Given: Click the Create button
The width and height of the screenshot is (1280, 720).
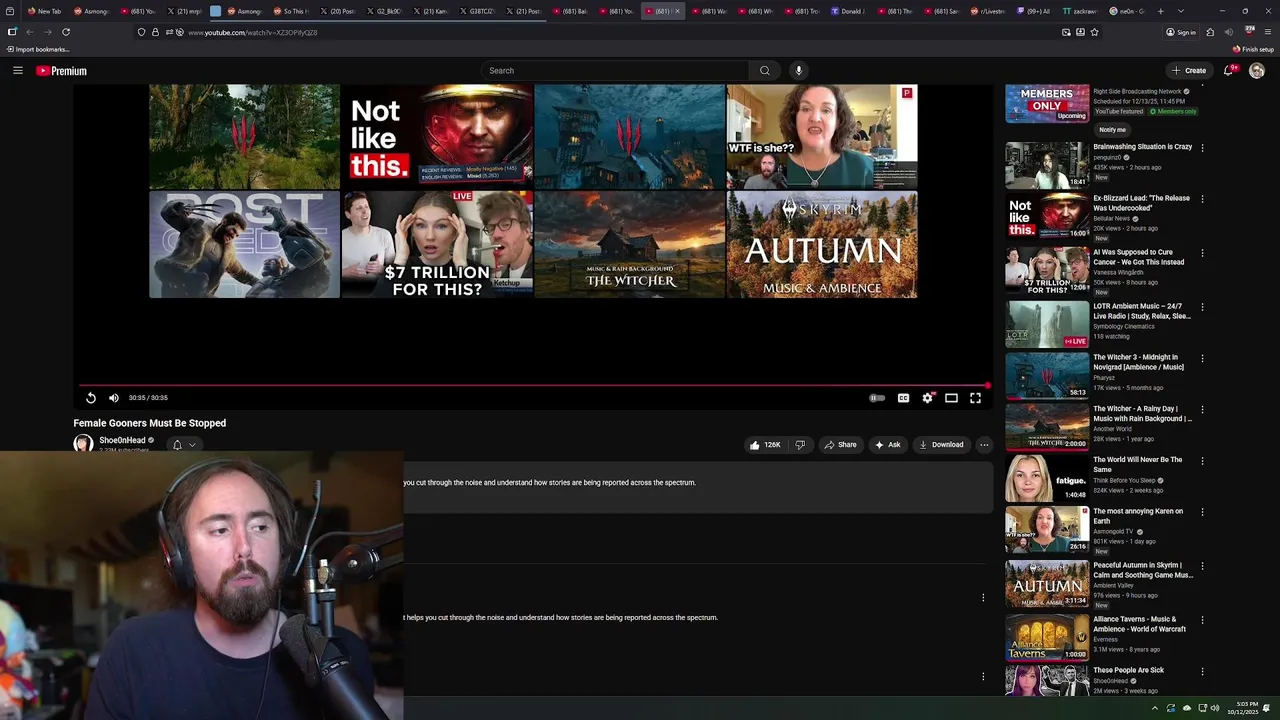Looking at the screenshot, I should pyautogui.click(x=1189, y=70).
